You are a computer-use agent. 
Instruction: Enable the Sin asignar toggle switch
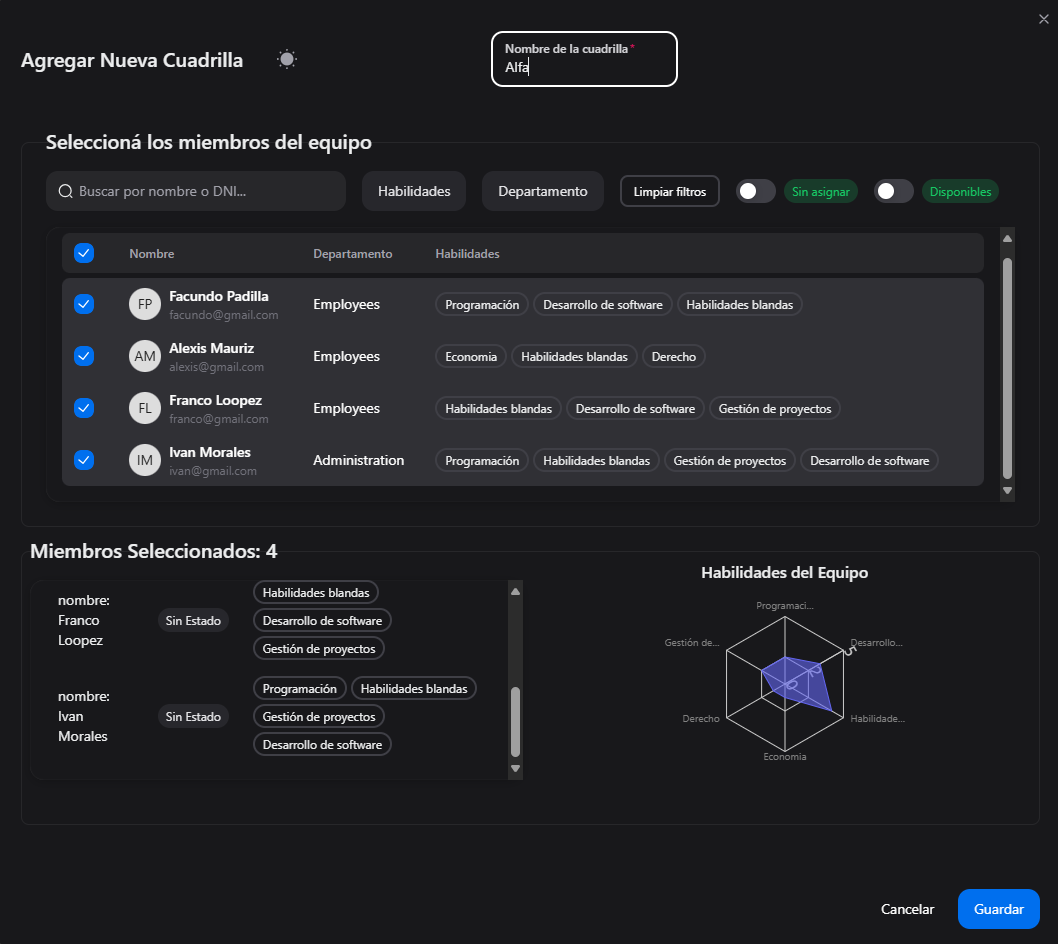coord(756,191)
